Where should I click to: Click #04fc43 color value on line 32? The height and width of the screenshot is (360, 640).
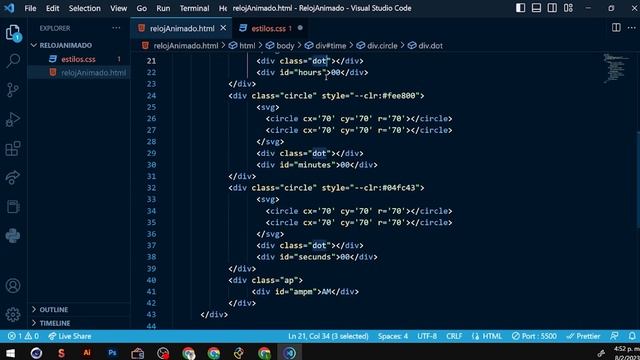coord(399,188)
